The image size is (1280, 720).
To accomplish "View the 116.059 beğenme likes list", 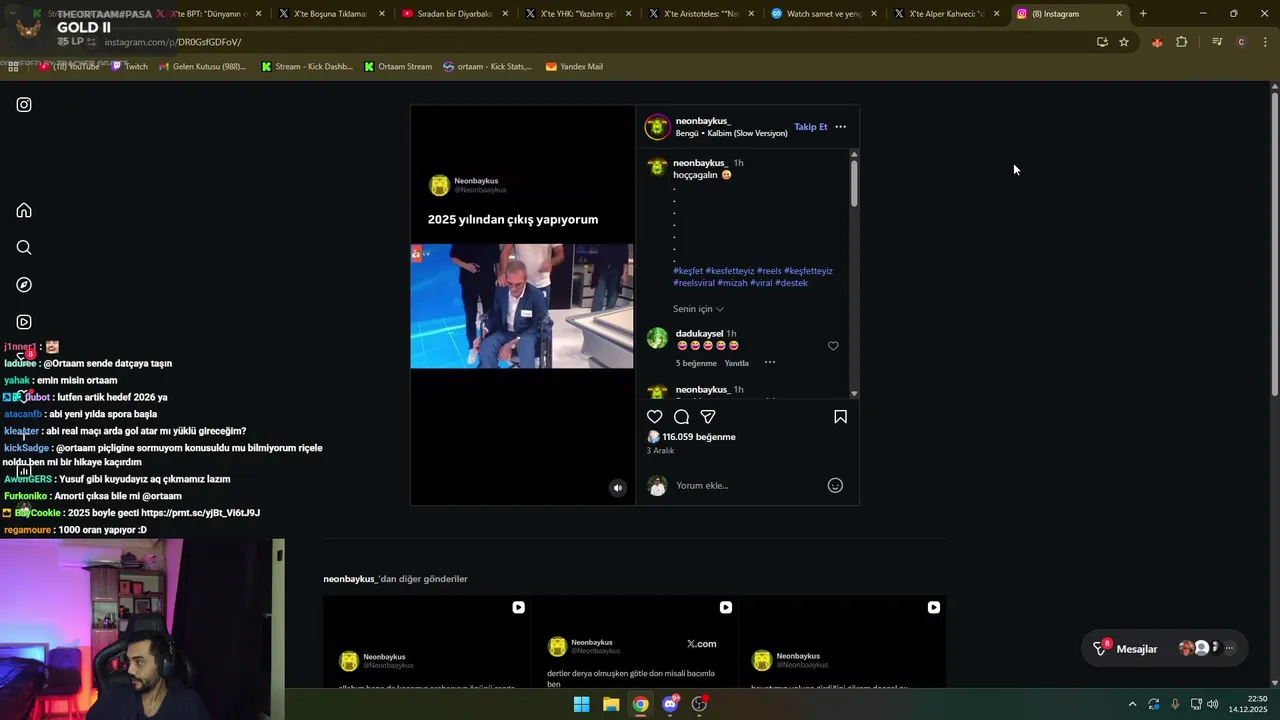I will (698, 437).
